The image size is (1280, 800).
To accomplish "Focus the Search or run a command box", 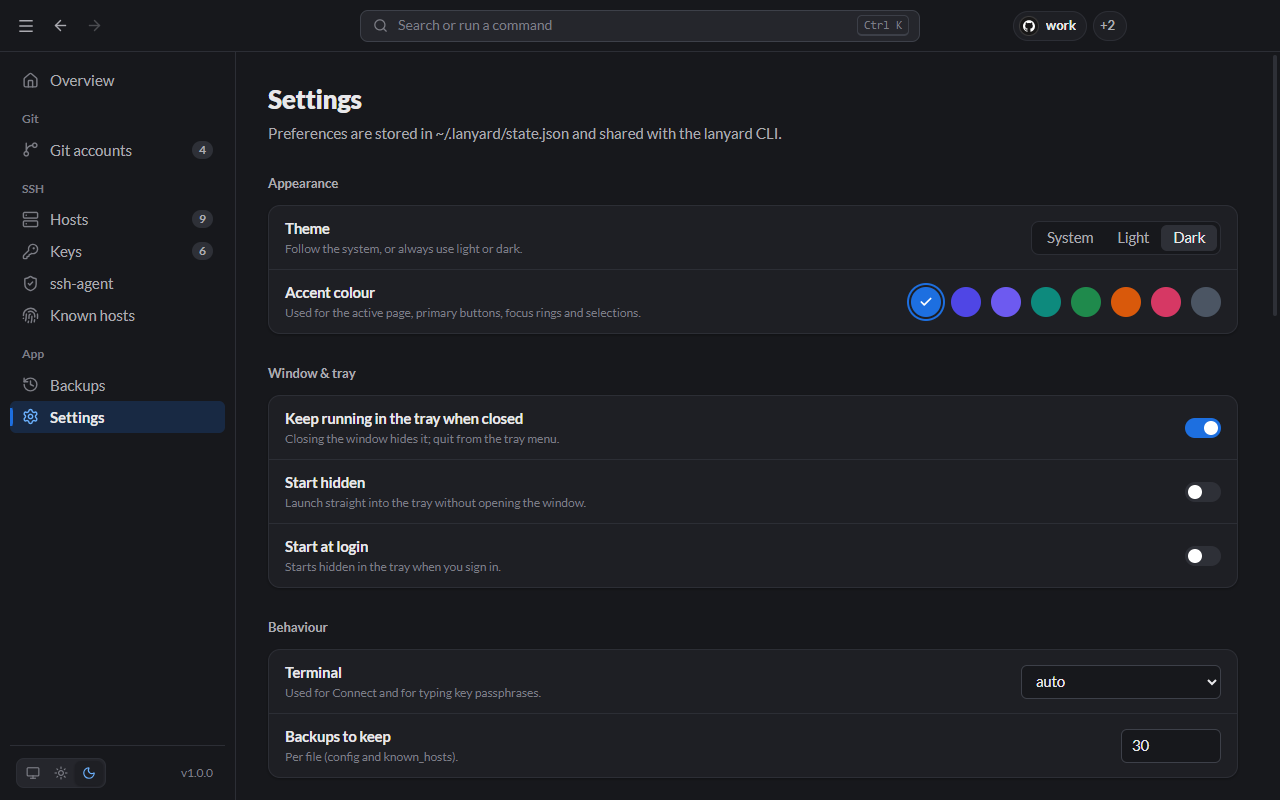I will click(x=640, y=26).
